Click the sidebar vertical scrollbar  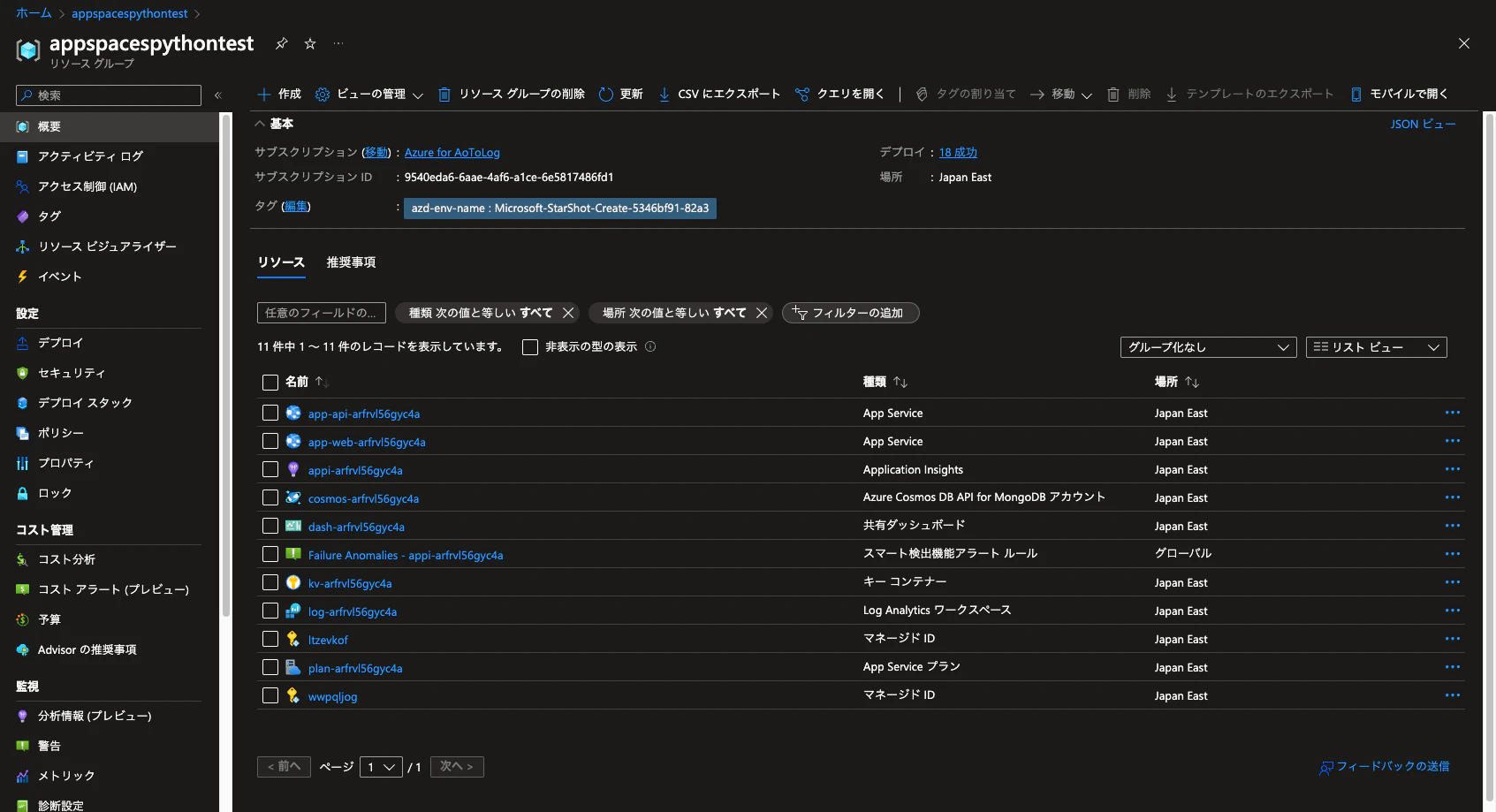point(225,365)
